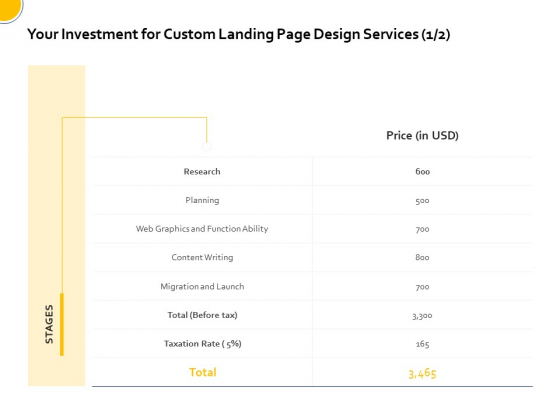
Task: Click 'Web Graphics and Function Ability' row label
Action: 202,229
